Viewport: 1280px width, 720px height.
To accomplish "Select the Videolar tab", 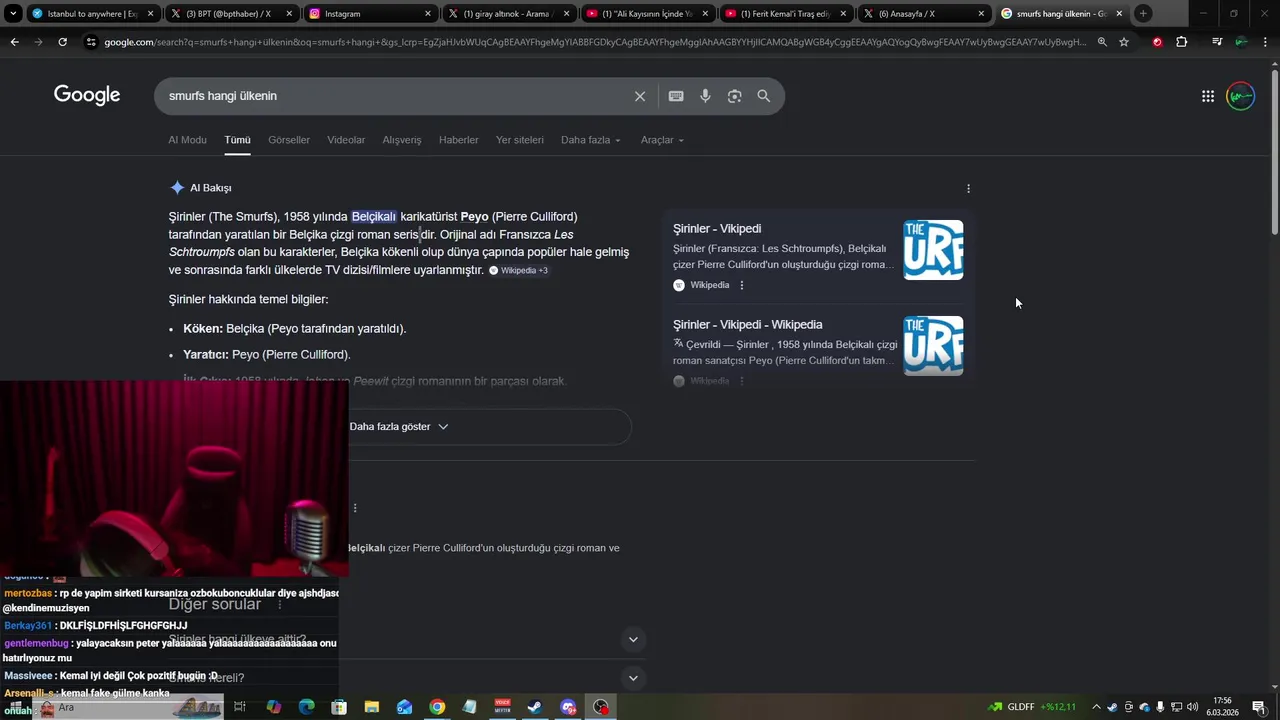I will coord(346,140).
